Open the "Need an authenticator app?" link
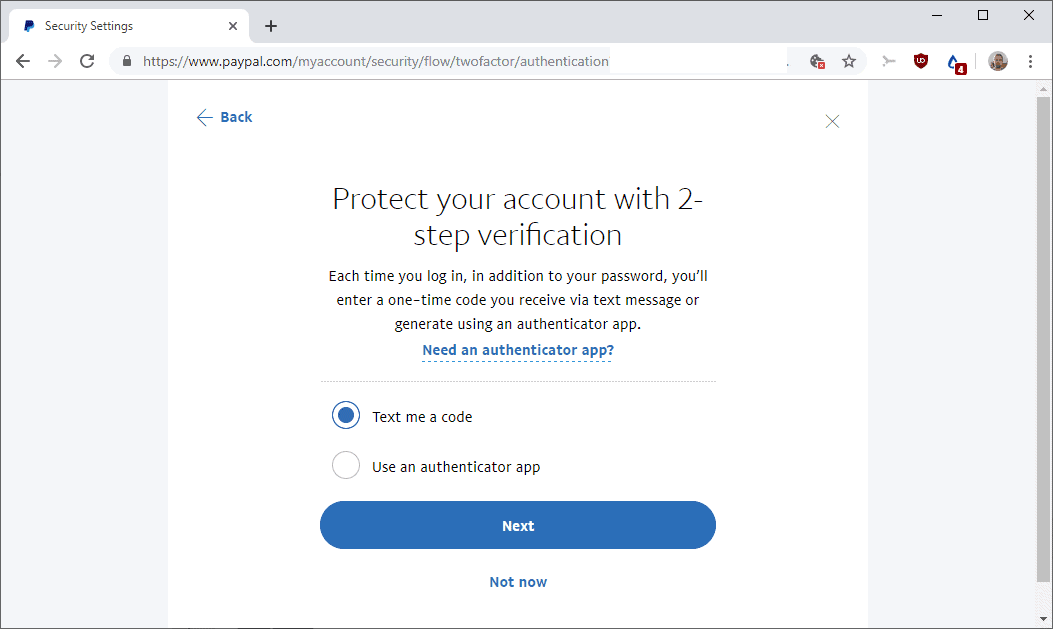 coord(517,350)
